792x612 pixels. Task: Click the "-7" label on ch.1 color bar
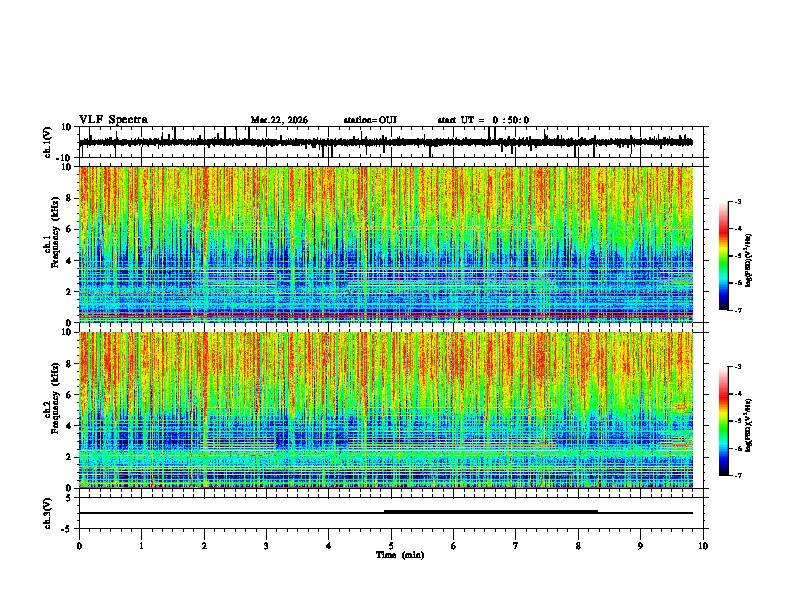click(x=738, y=310)
